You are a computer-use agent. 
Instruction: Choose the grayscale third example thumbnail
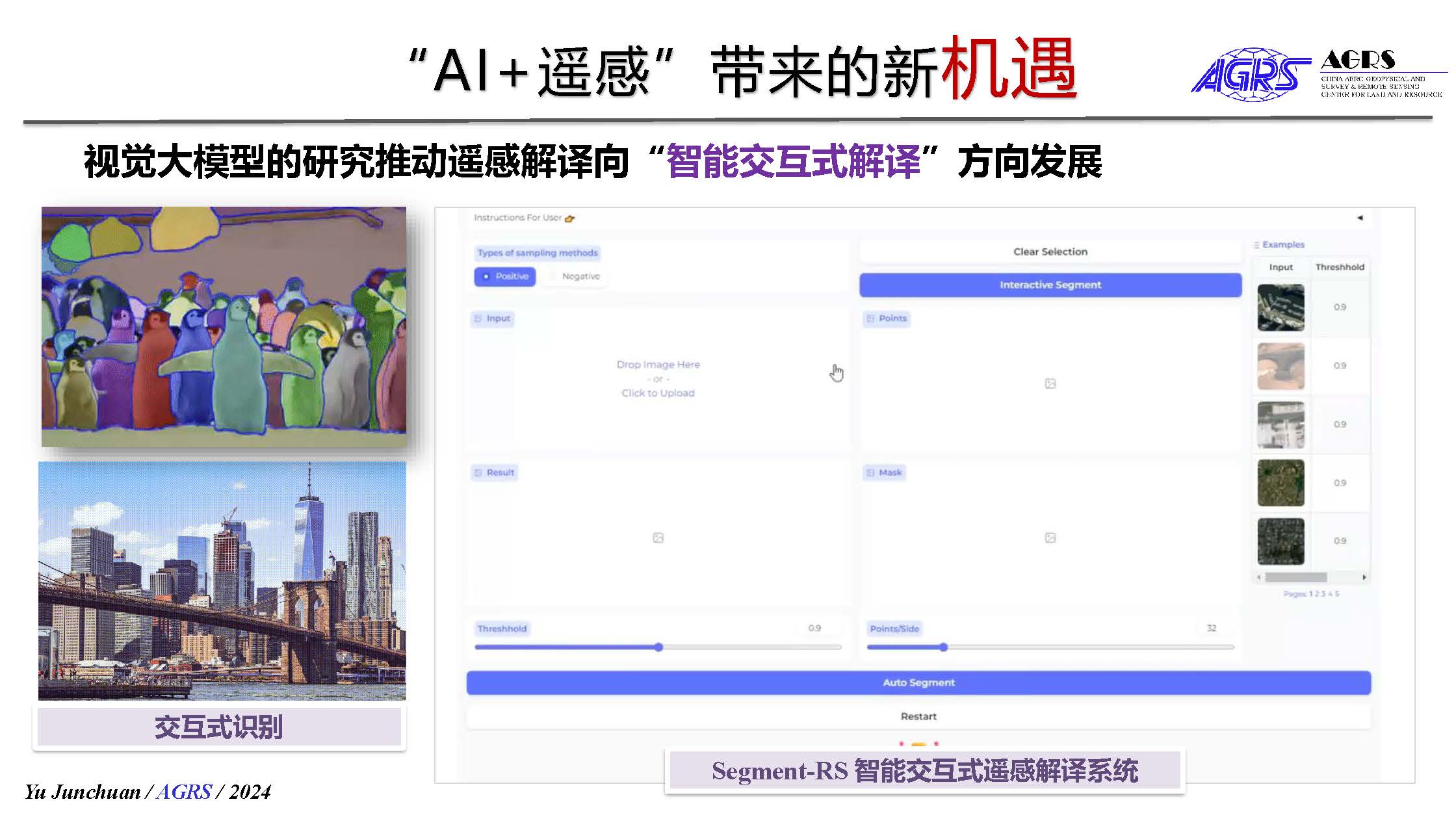(1280, 424)
